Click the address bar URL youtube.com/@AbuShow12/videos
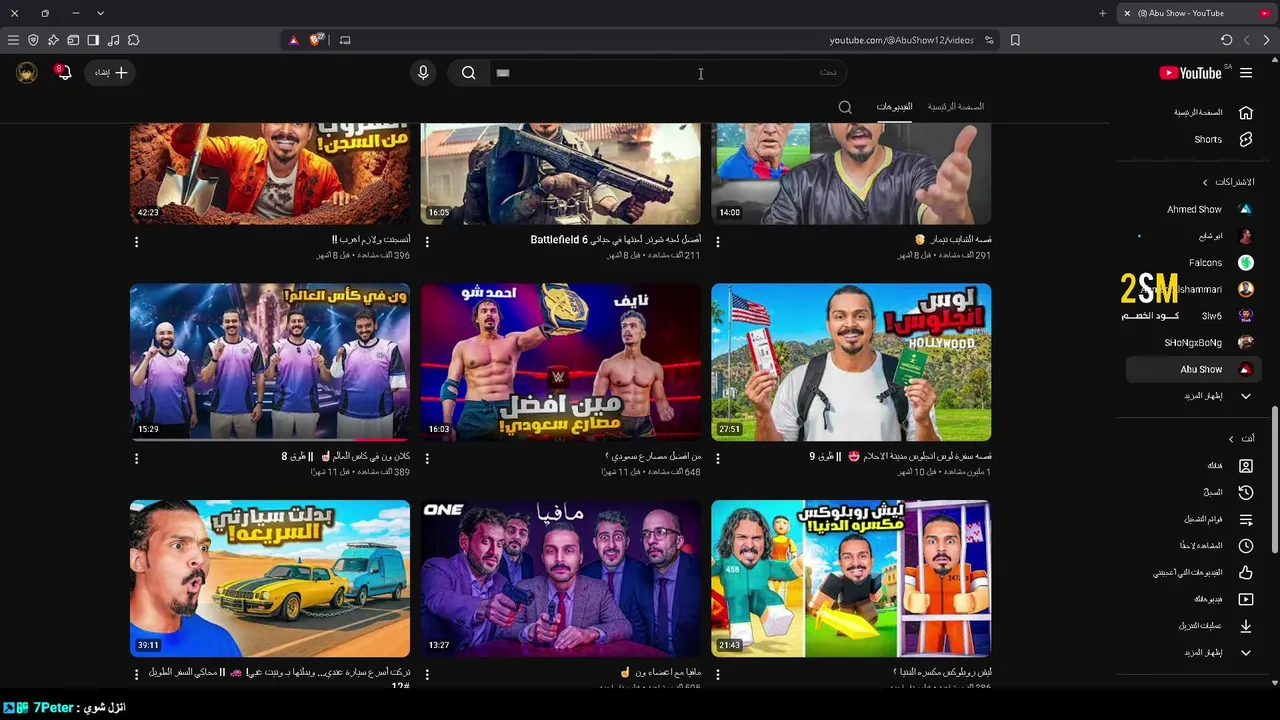The image size is (1280, 720). coord(901,40)
